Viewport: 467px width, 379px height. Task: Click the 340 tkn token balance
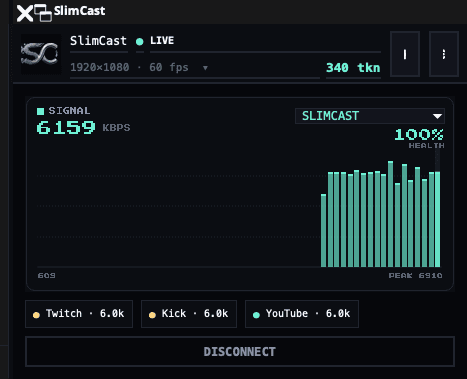pyautogui.click(x=353, y=68)
